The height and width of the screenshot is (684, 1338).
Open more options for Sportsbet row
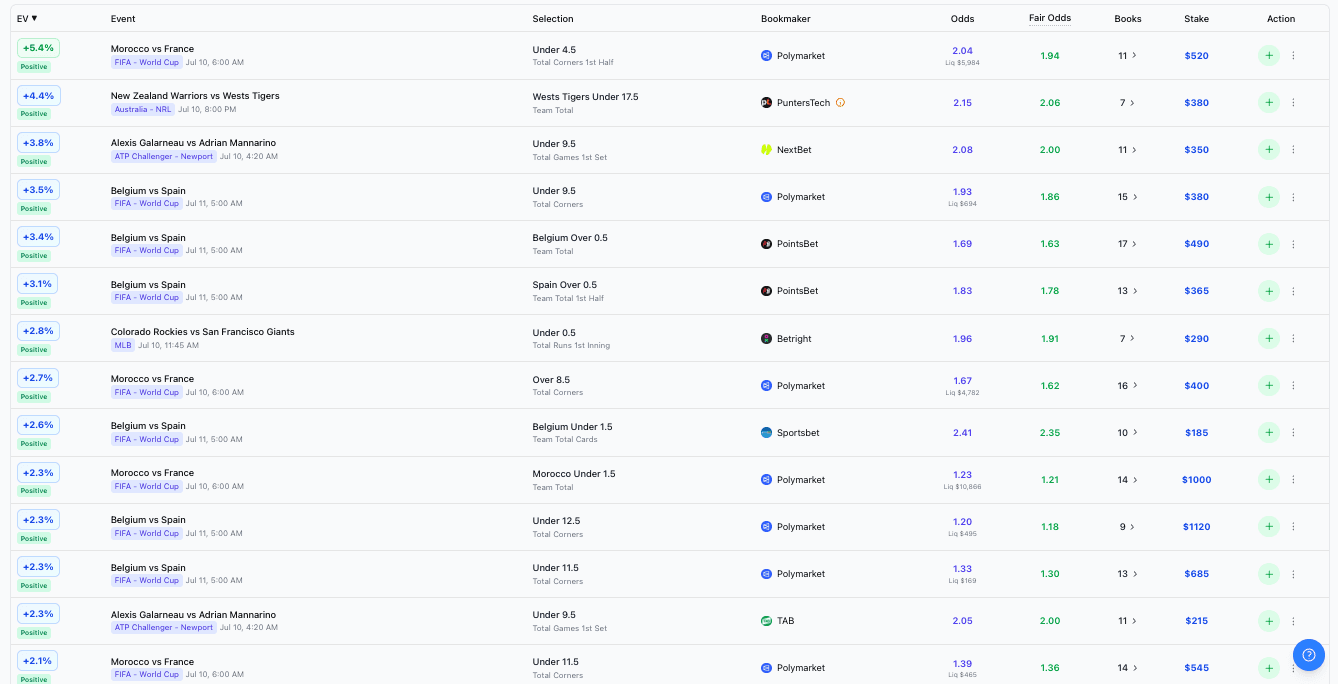tap(1293, 433)
